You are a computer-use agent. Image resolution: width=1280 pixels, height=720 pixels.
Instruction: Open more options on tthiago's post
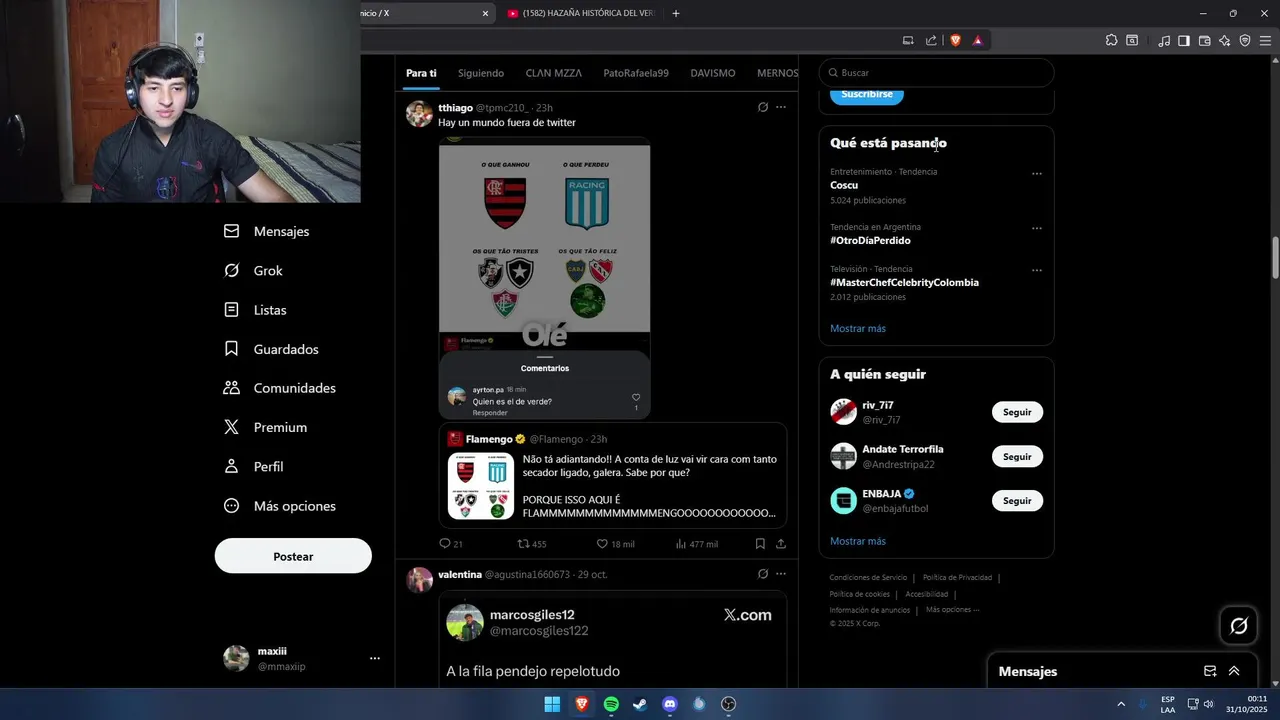pyautogui.click(x=781, y=107)
